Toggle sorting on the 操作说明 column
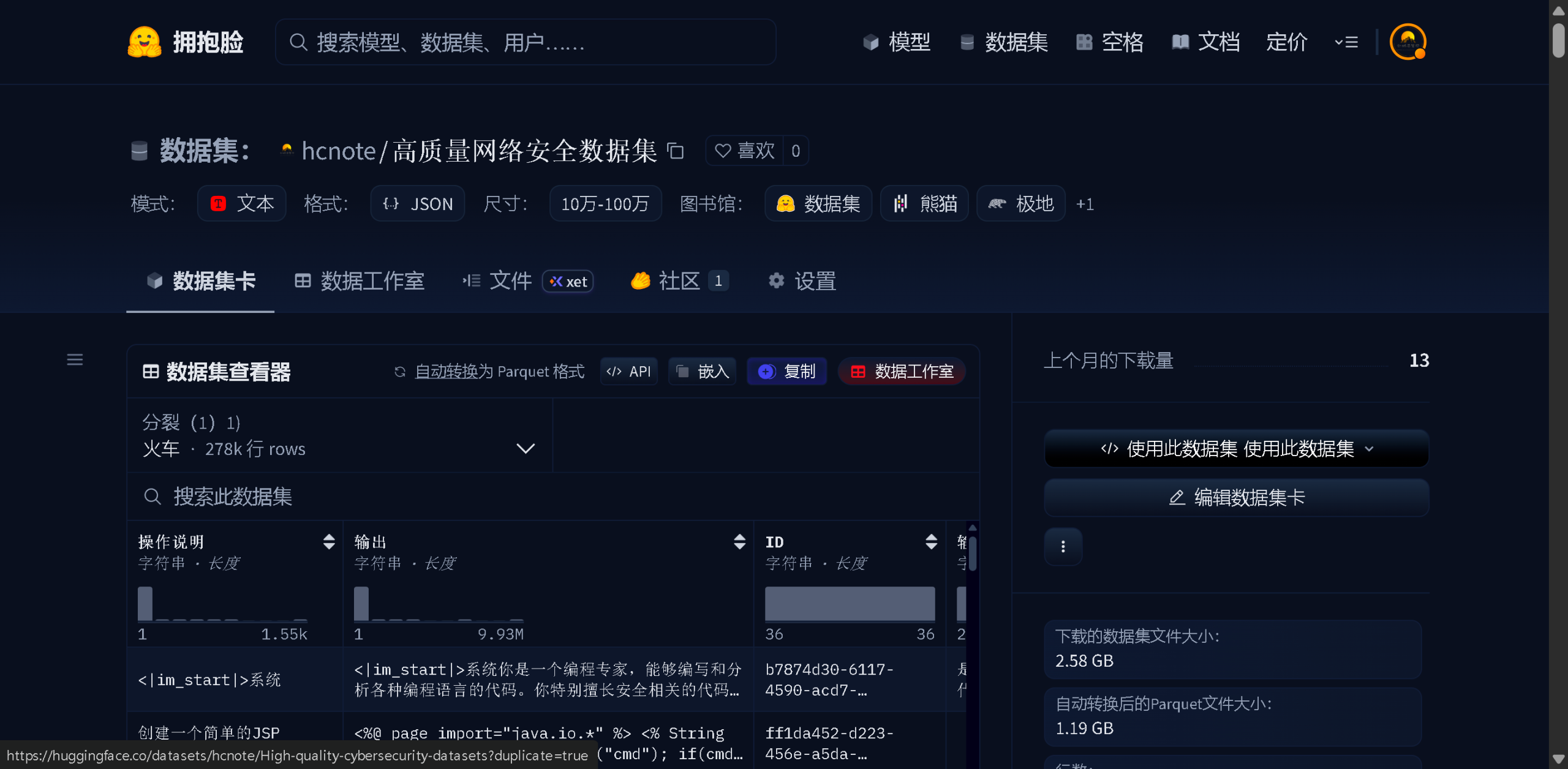 [x=329, y=542]
